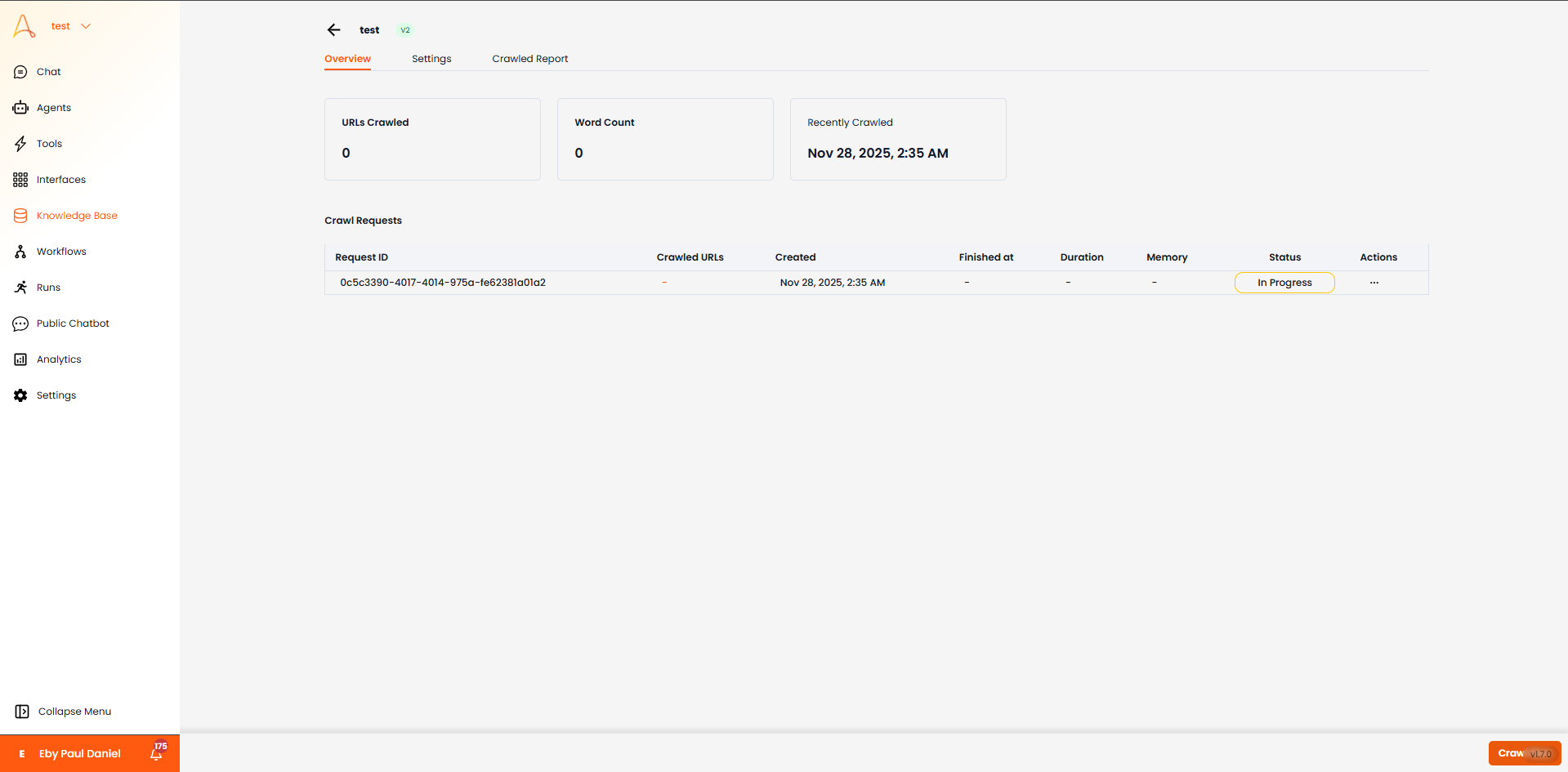Click the Crawled URLs column header

pyautogui.click(x=690, y=257)
